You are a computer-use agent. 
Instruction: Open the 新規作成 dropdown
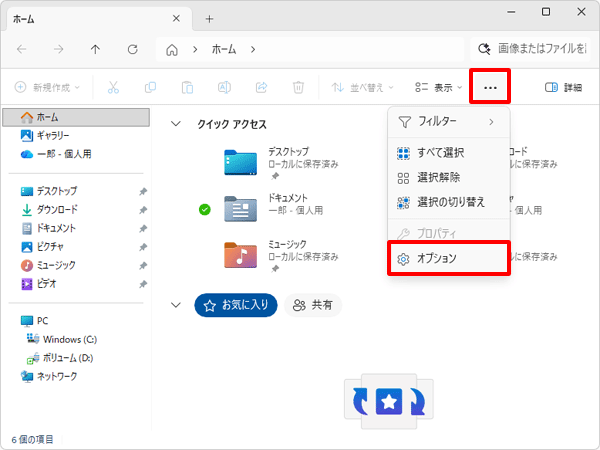(47, 88)
